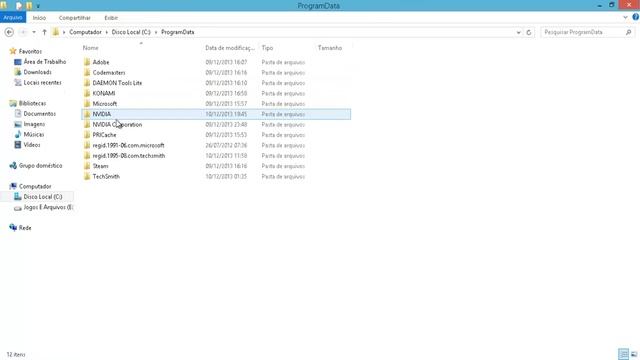This screenshot has height=360, width=640.
Task: Click the Pesquisar ProgramData search box
Action: [582, 32]
